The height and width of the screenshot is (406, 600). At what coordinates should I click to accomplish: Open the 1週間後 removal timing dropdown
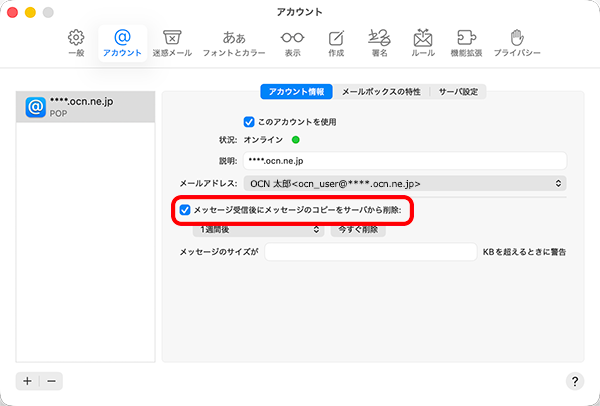246,230
